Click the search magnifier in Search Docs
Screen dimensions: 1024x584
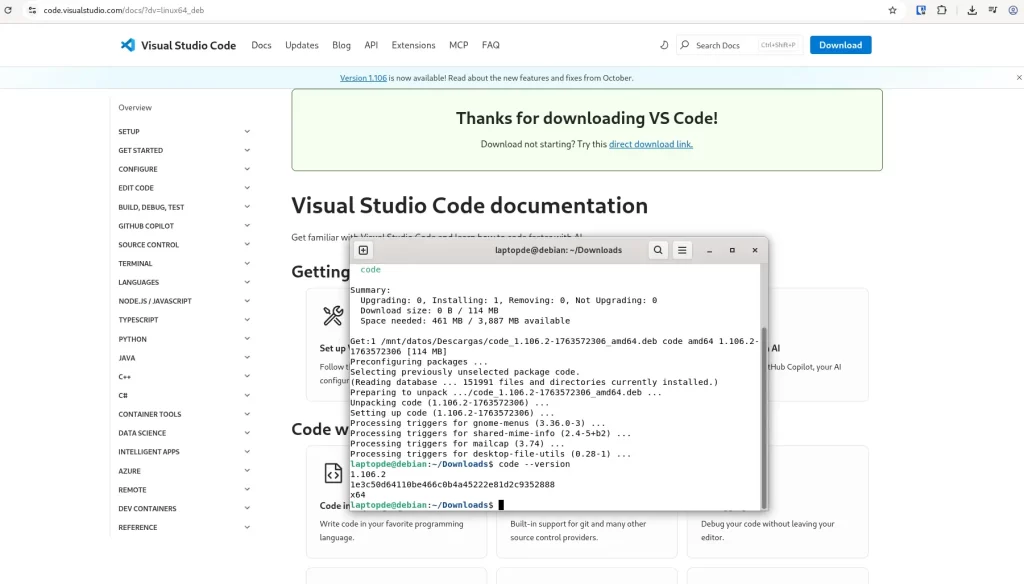coord(684,45)
